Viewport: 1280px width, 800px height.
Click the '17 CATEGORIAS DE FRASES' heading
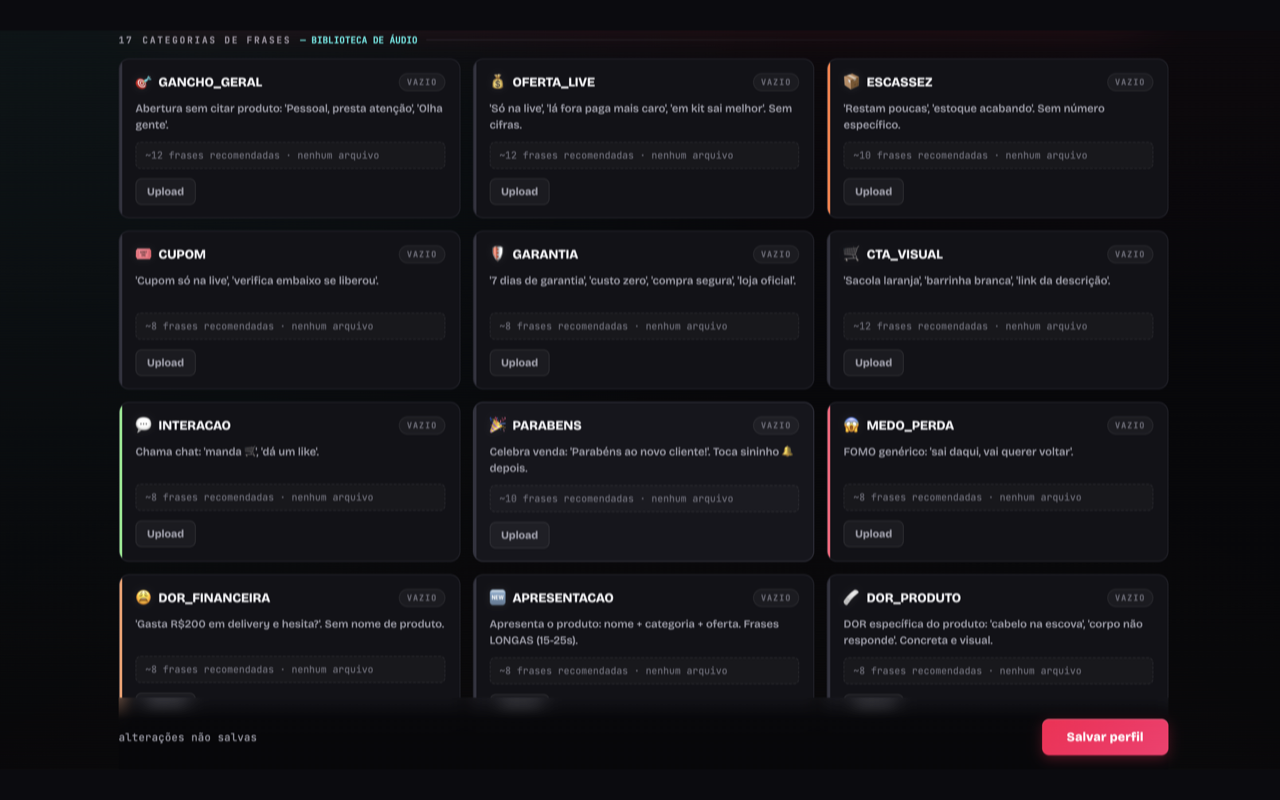pyautogui.click(x=205, y=40)
